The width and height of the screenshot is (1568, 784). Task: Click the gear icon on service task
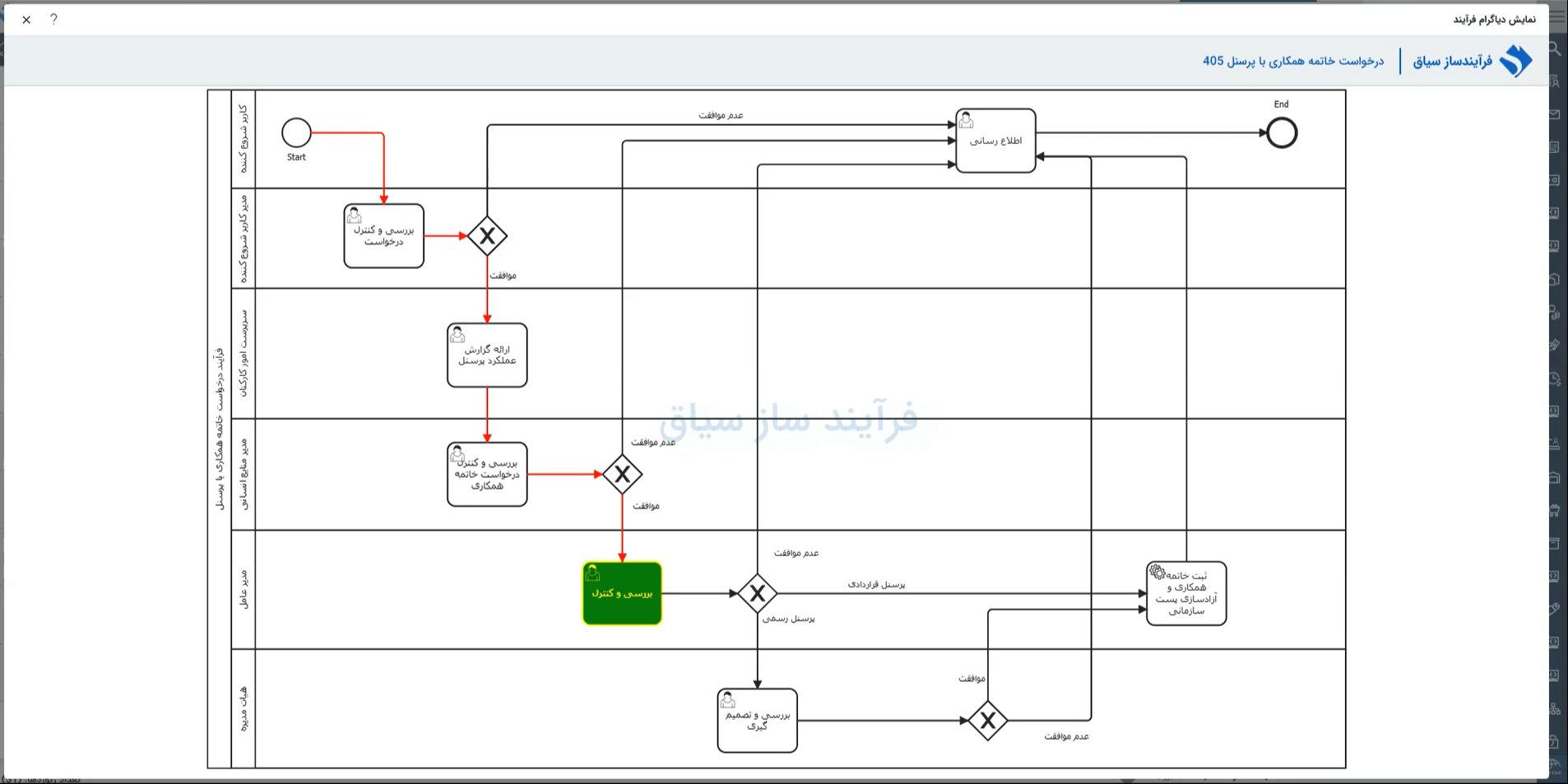tap(1157, 572)
